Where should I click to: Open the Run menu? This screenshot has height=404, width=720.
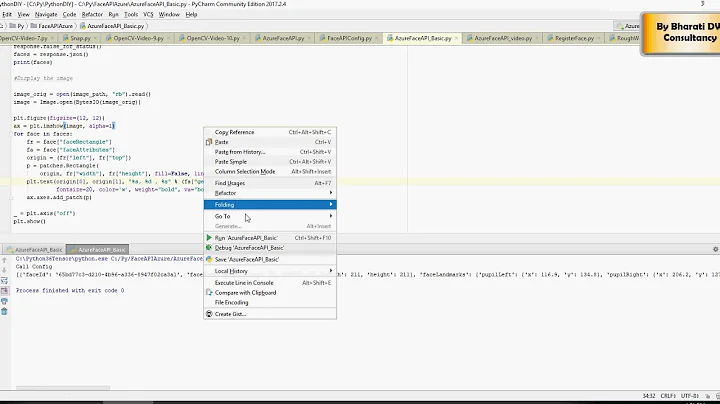(x=113, y=14)
